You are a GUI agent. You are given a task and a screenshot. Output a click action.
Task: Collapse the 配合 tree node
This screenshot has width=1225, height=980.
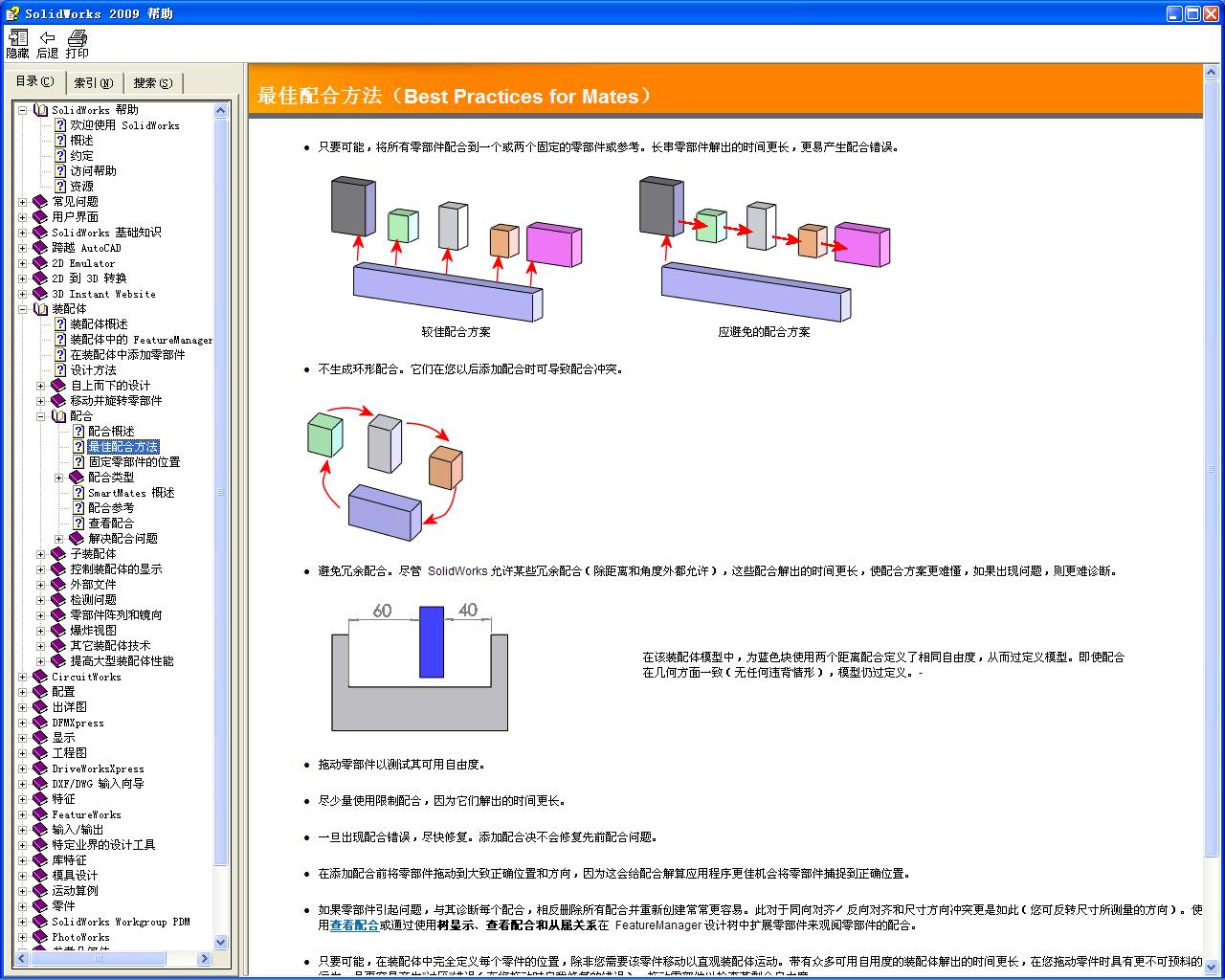[x=41, y=416]
